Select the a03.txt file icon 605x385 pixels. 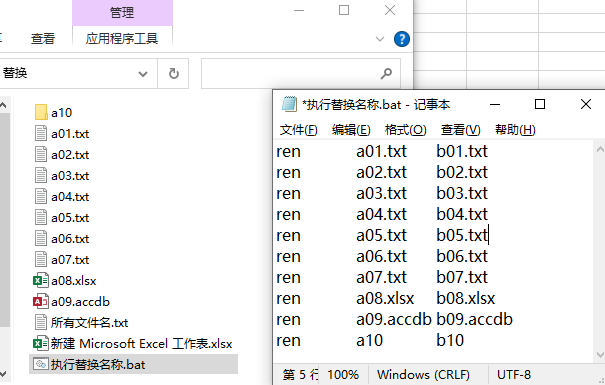tap(41, 176)
